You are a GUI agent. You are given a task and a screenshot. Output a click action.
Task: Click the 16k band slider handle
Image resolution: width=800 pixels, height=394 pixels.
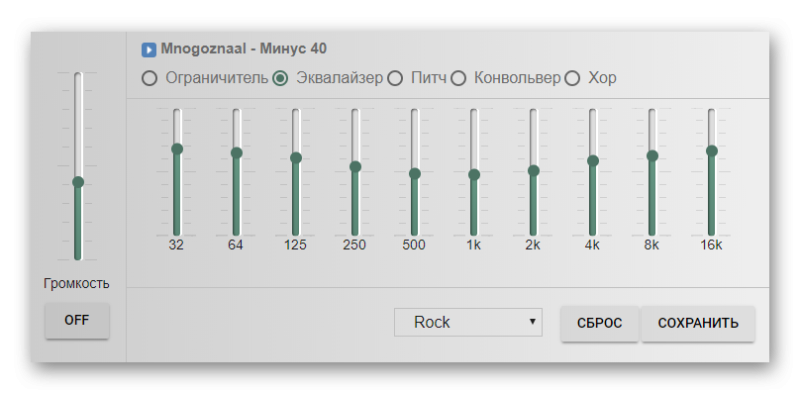(x=712, y=151)
